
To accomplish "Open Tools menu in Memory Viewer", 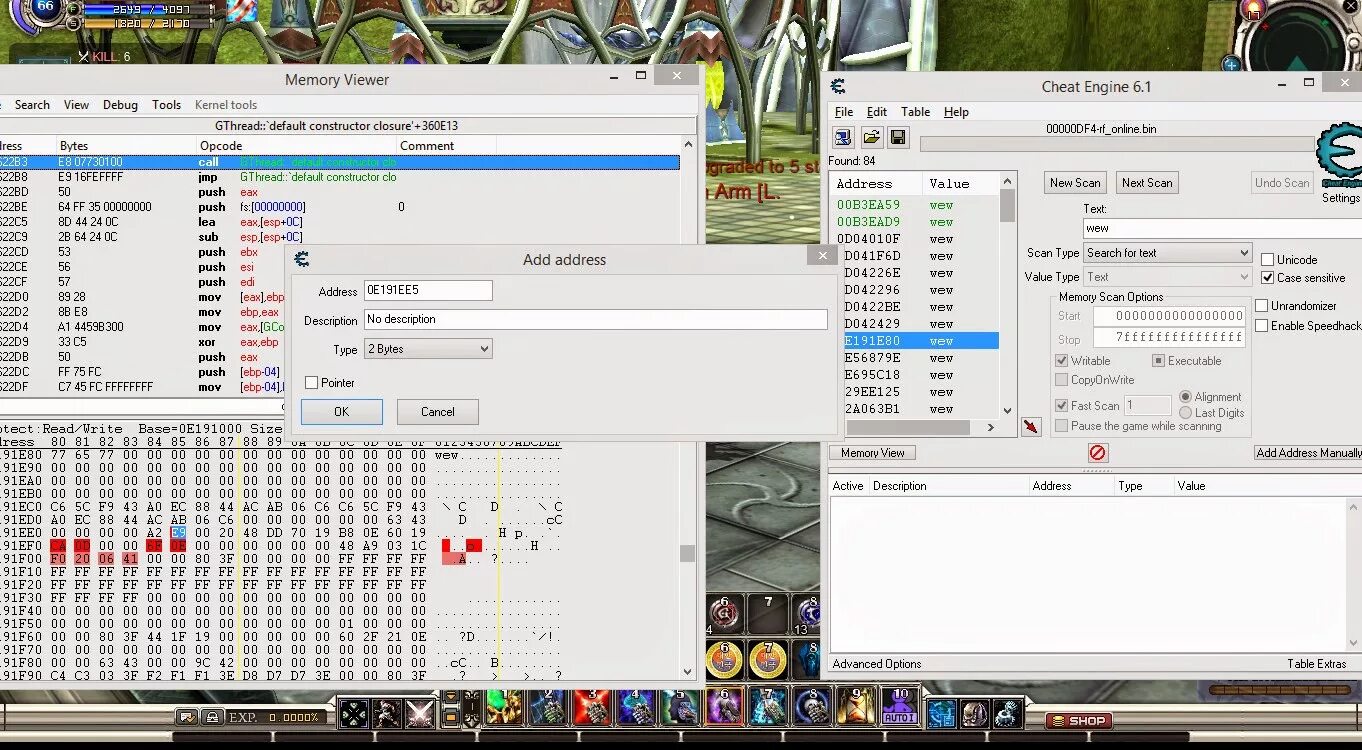I will coord(167,105).
